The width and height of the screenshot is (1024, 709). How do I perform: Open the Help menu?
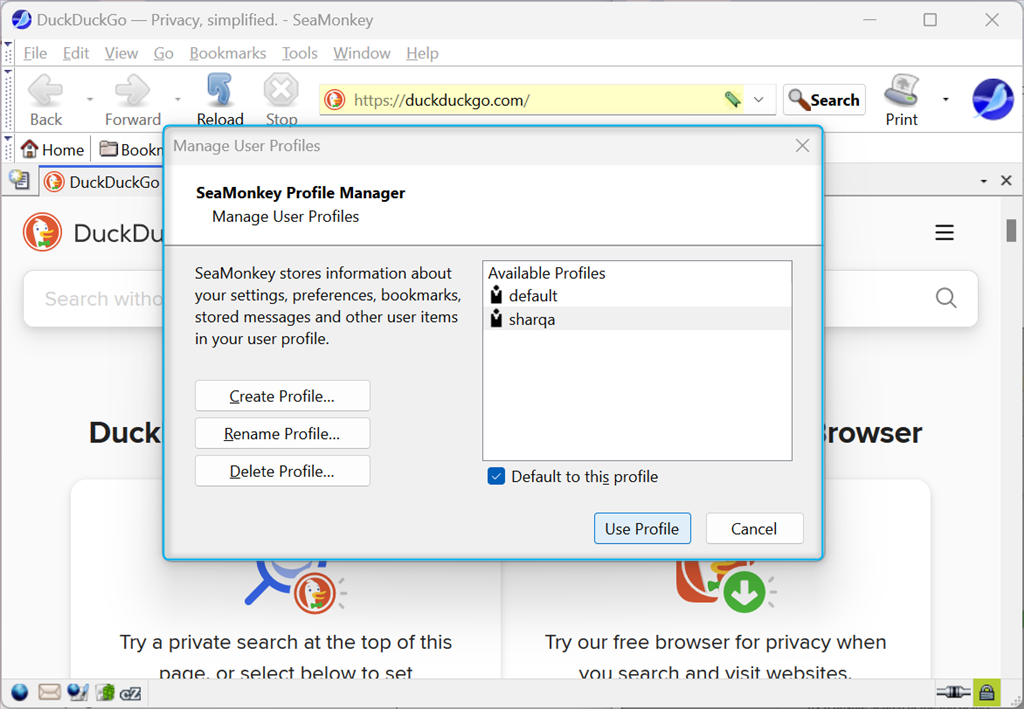pos(423,53)
